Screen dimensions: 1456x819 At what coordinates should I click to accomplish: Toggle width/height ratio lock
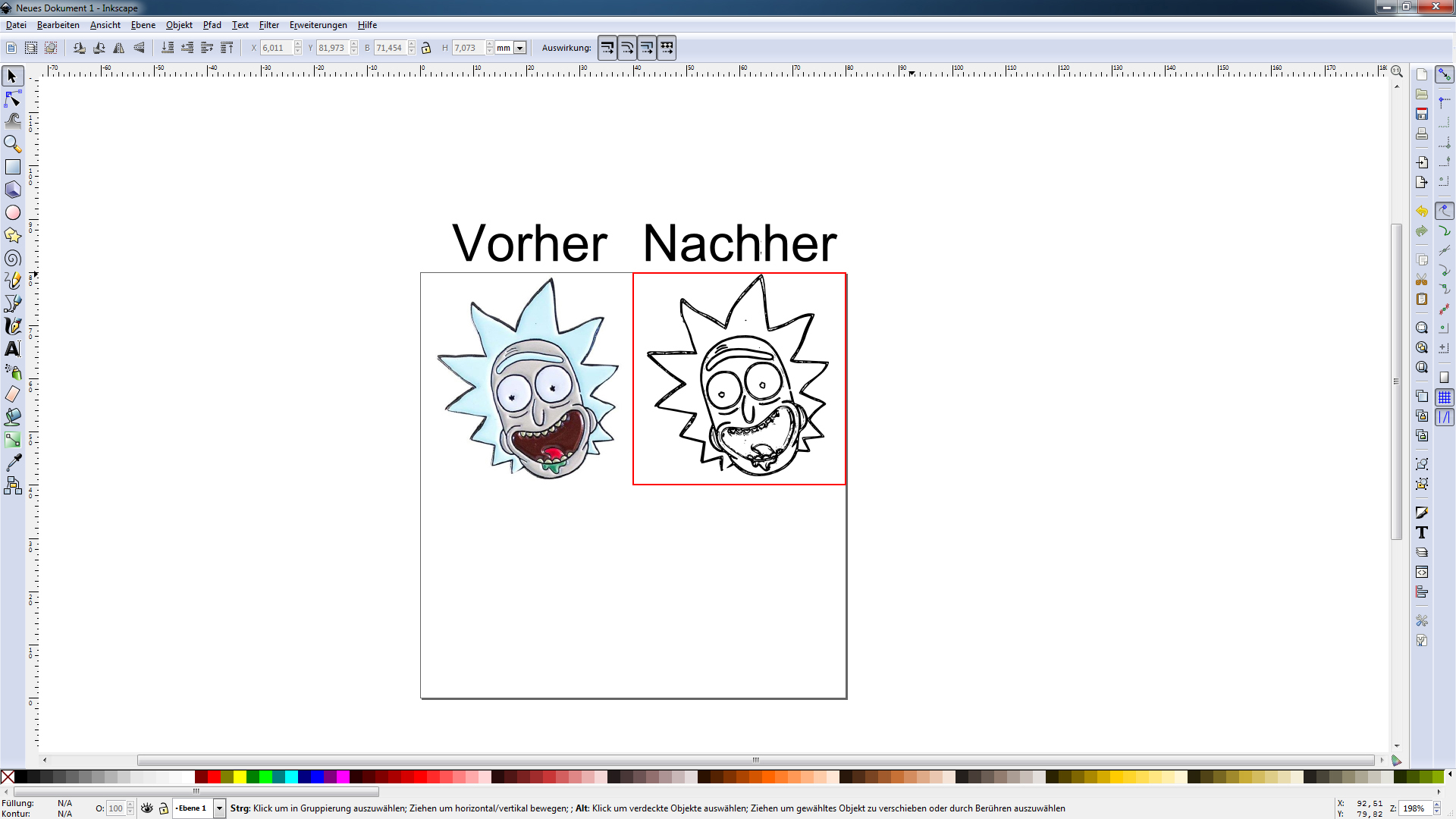(x=426, y=48)
